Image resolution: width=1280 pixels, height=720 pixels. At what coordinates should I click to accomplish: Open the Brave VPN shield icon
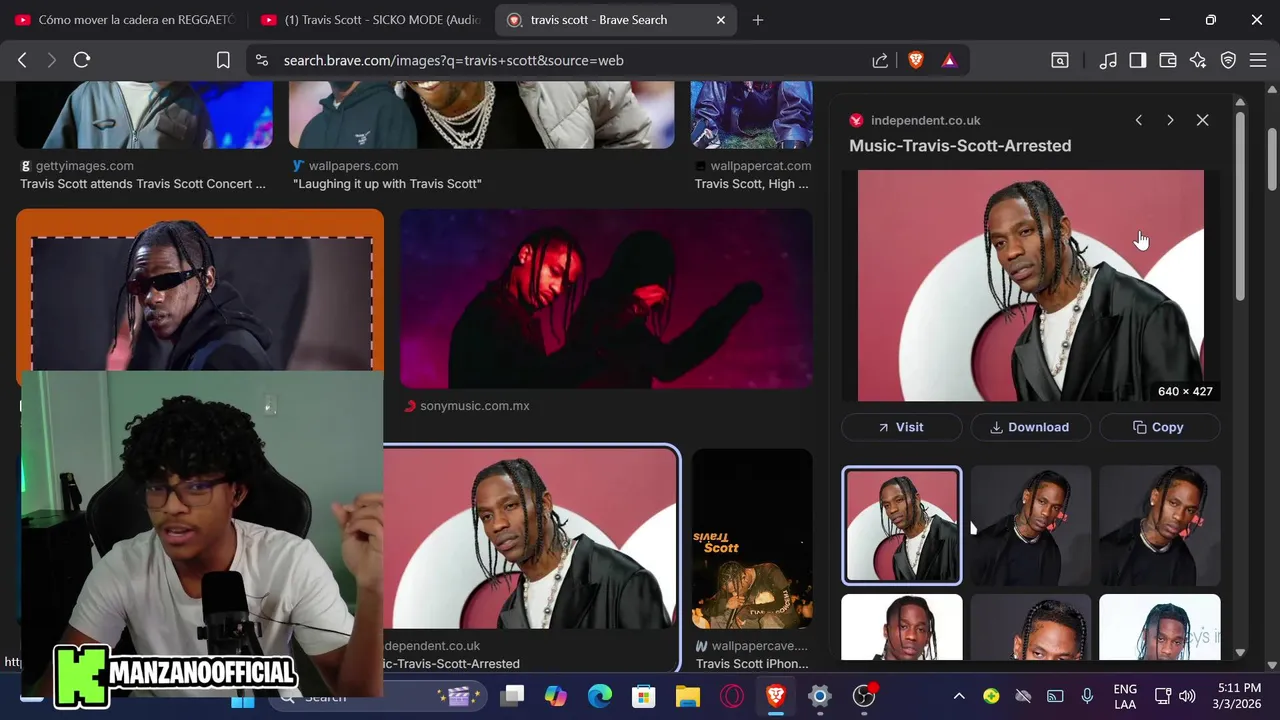coord(1228,60)
